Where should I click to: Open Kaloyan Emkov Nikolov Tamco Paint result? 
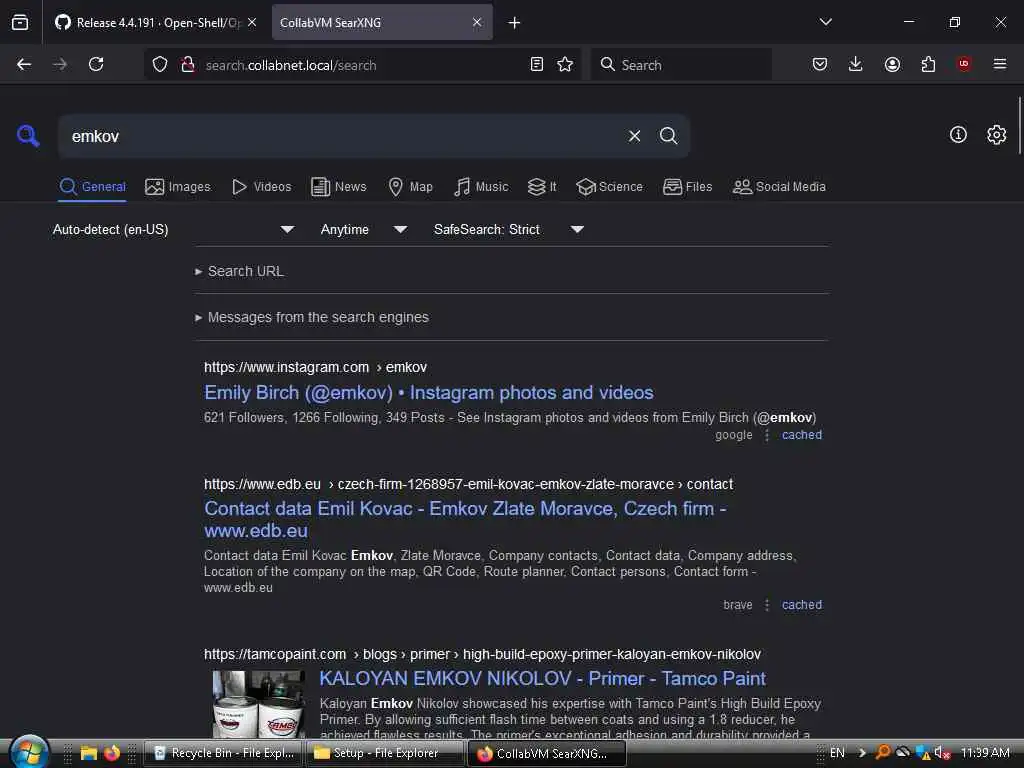coord(542,679)
